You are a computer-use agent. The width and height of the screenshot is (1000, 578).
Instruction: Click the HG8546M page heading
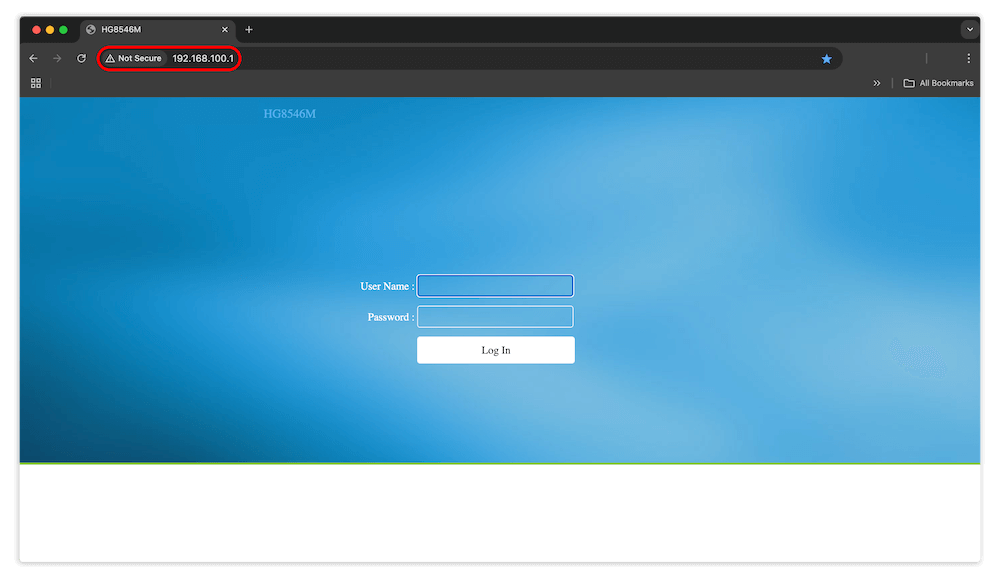tap(290, 114)
